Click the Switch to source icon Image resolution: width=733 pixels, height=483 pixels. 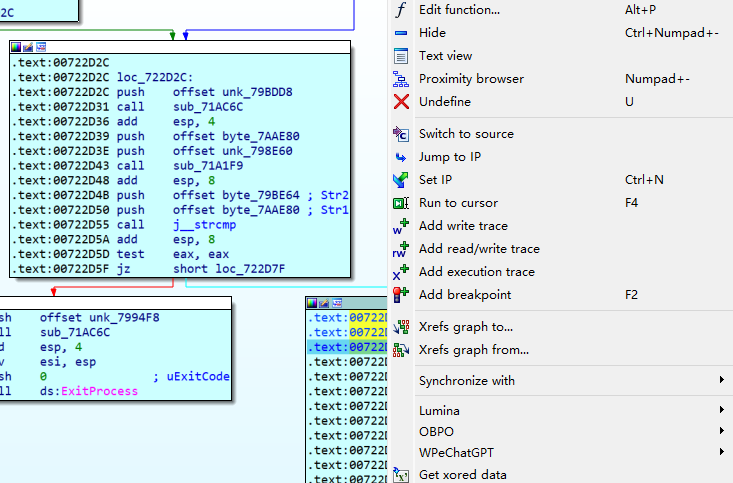401,134
